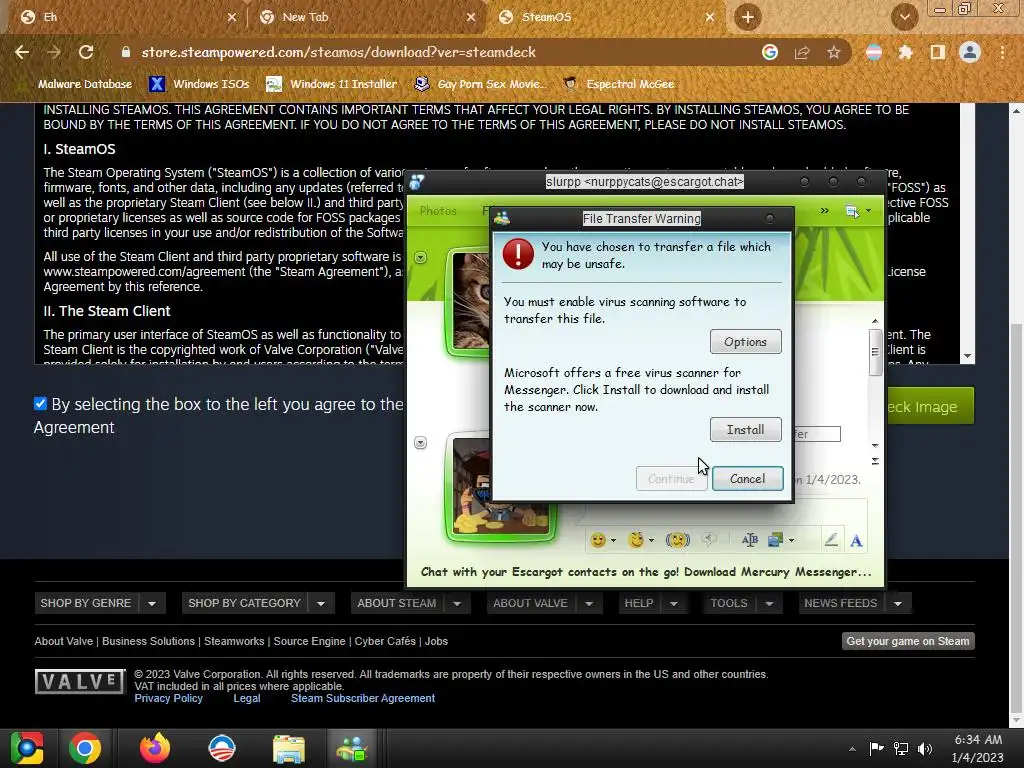Expand the winks dropdown arrow
The width and height of the screenshot is (1024, 768).
point(651,541)
